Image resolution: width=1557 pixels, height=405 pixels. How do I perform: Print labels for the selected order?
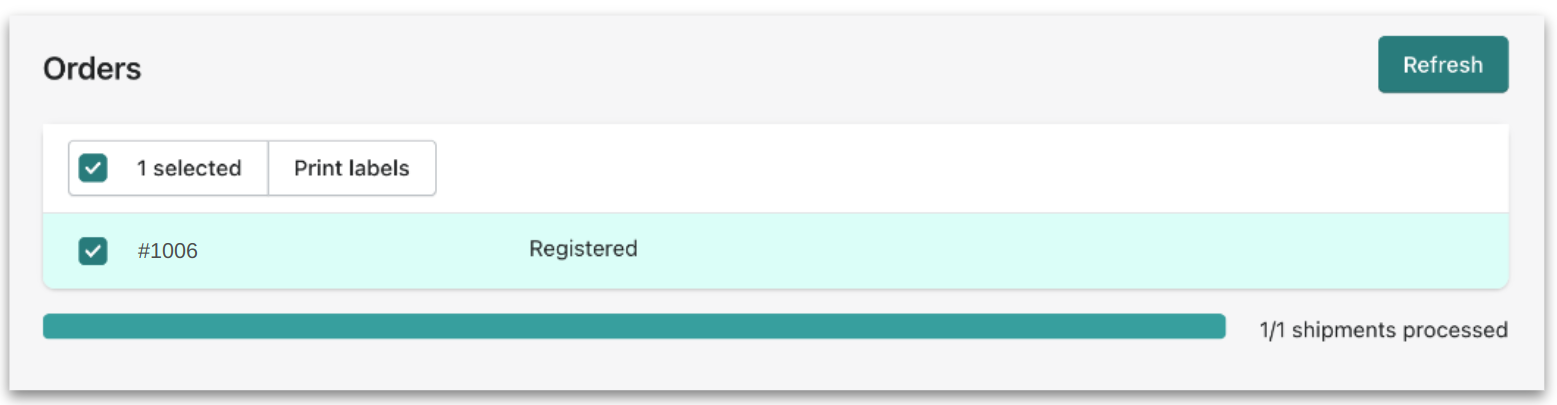click(x=351, y=168)
